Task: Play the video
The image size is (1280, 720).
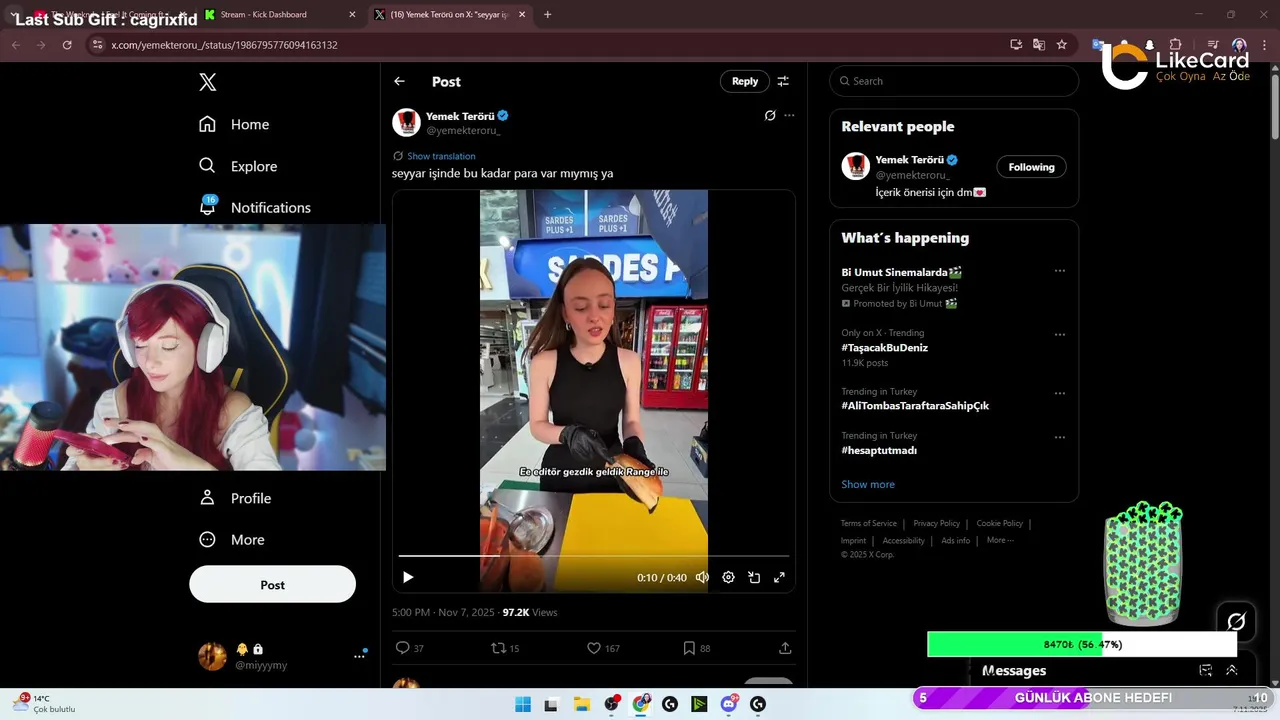Action: tap(408, 577)
